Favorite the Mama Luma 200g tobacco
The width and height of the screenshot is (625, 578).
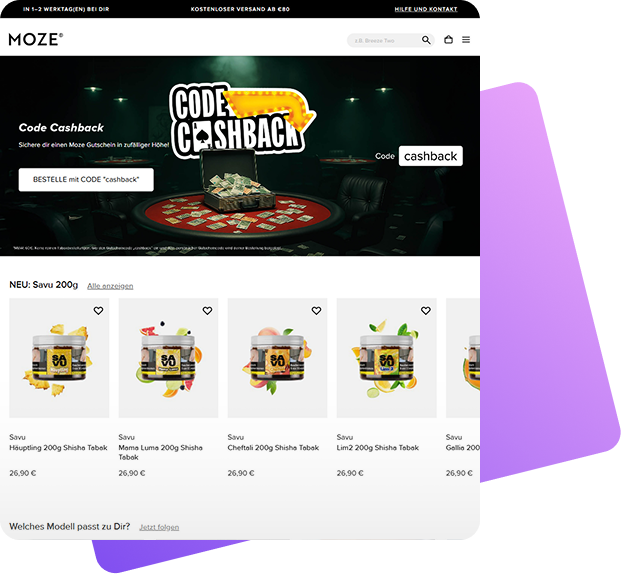[x=207, y=311]
